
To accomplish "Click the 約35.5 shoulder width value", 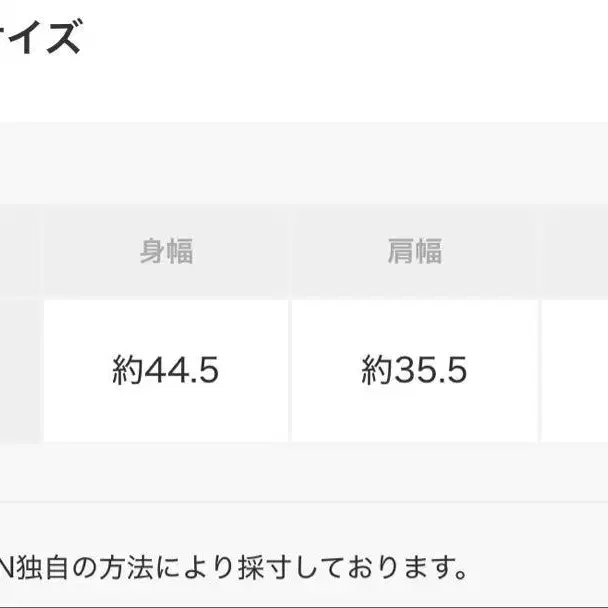I will click(x=415, y=370).
